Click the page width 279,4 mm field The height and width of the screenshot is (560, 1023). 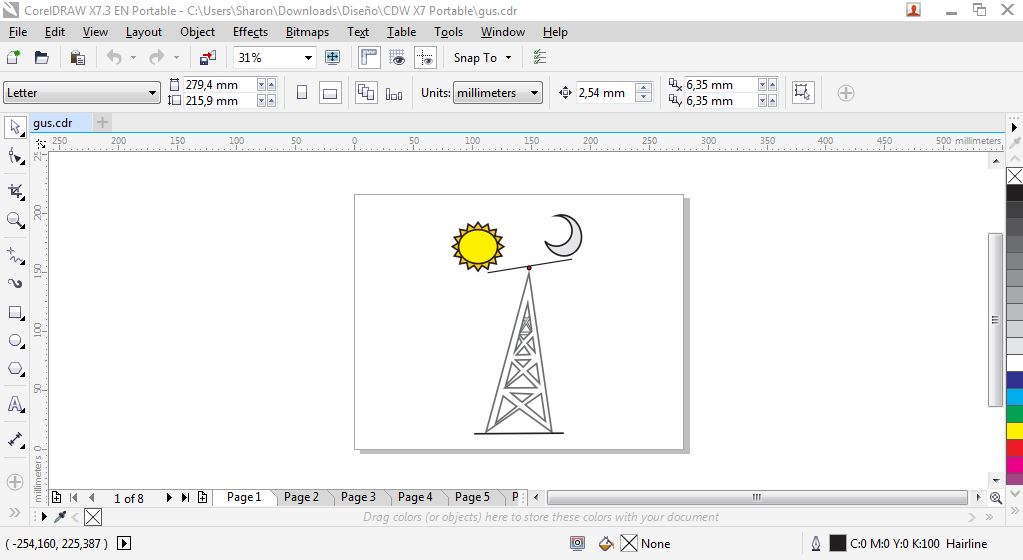tap(220, 85)
